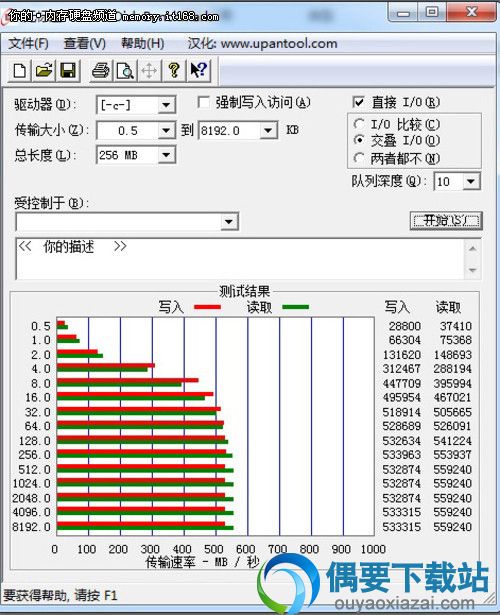
Task: Open a saved benchmark file icon
Action: [x=44, y=71]
